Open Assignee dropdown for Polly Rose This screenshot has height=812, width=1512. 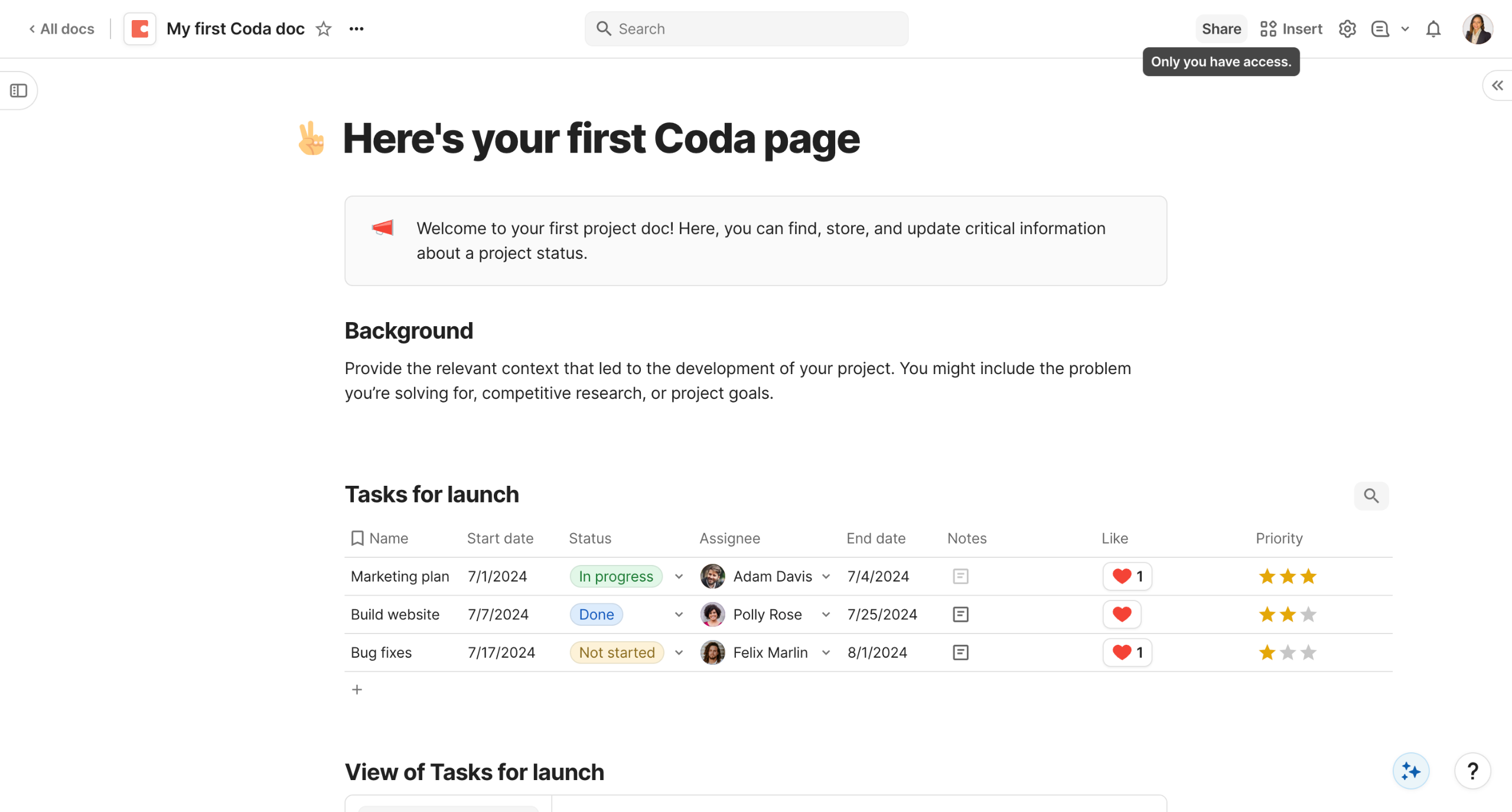coord(826,614)
